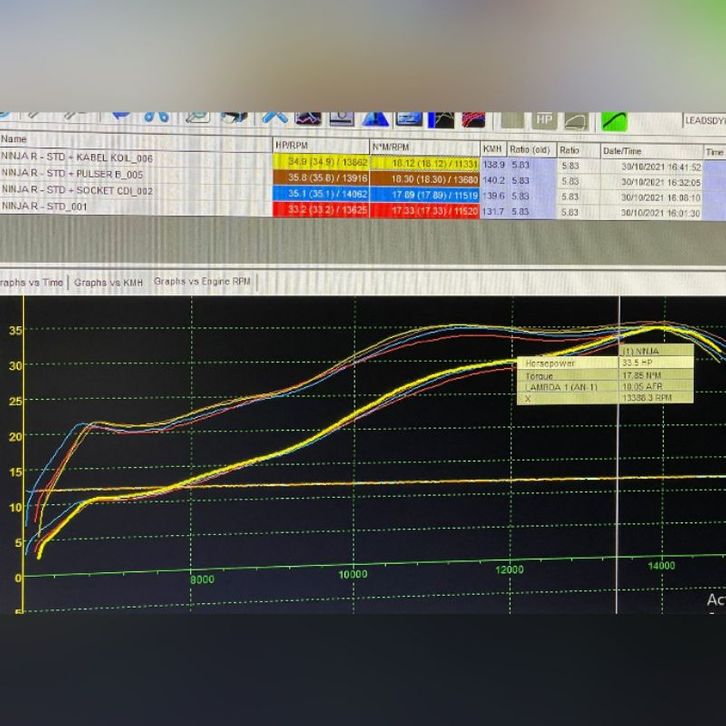Click the LEADSDYI field in toolbar
The height and width of the screenshot is (726, 726).
[704, 120]
